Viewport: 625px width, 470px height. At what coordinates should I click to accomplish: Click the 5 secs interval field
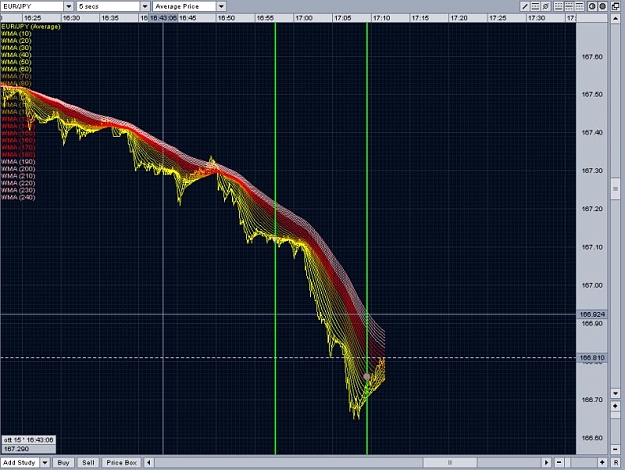pyautogui.click(x=108, y=6)
